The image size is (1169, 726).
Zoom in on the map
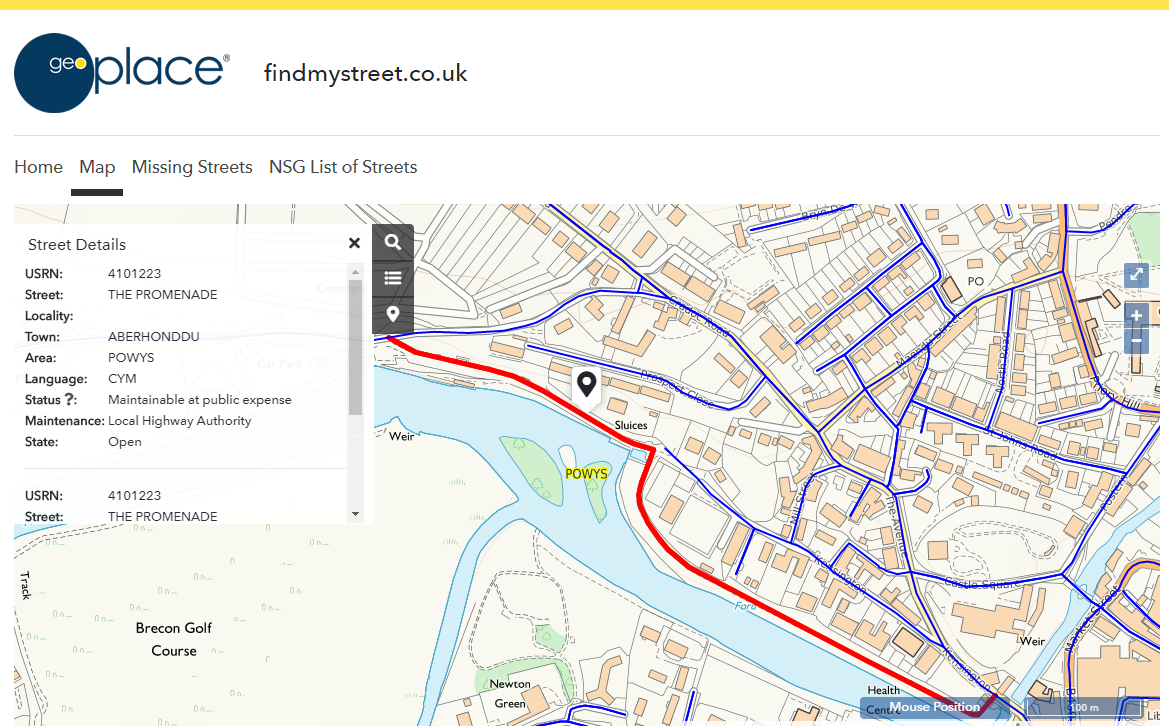coord(1136,315)
